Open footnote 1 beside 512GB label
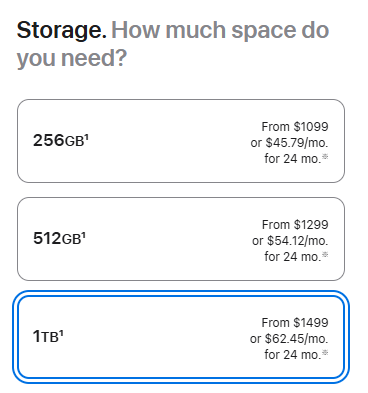 84,235
